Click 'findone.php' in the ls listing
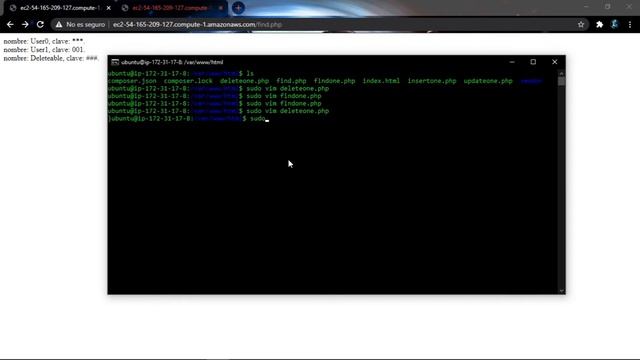Image resolution: width=640 pixels, height=360 pixels. click(x=334, y=81)
